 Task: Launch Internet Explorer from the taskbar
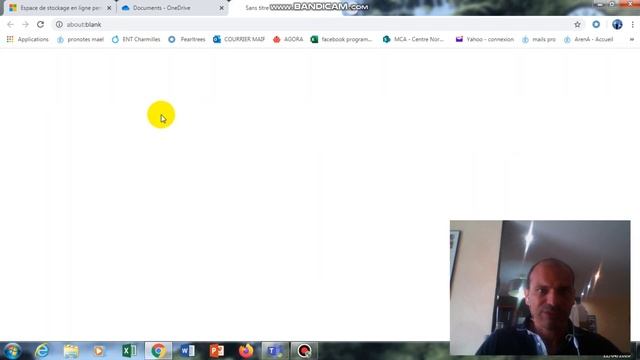pos(42,351)
